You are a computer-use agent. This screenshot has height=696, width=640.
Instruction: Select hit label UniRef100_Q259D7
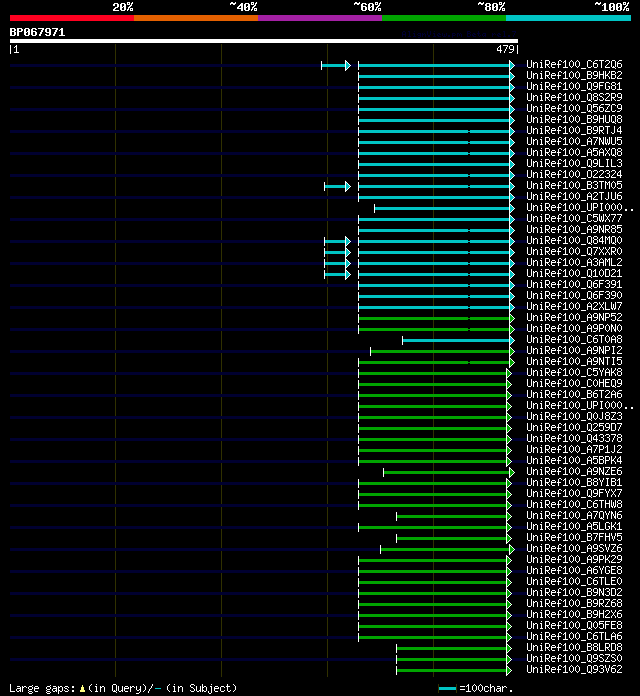pyautogui.click(x=574, y=427)
